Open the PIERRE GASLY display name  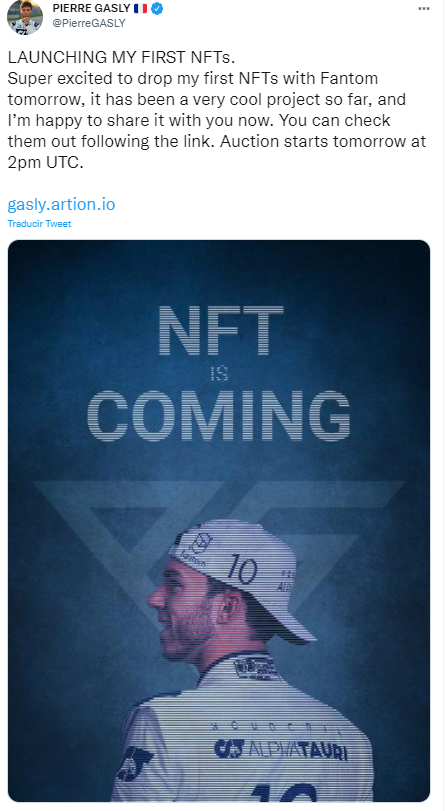[92, 8]
